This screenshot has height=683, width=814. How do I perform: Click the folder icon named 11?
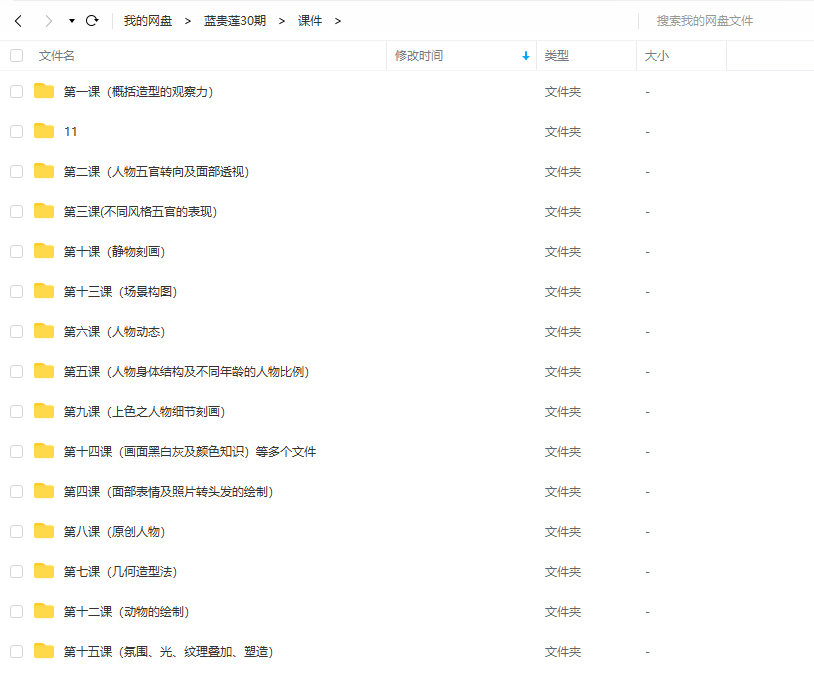coord(43,131)
